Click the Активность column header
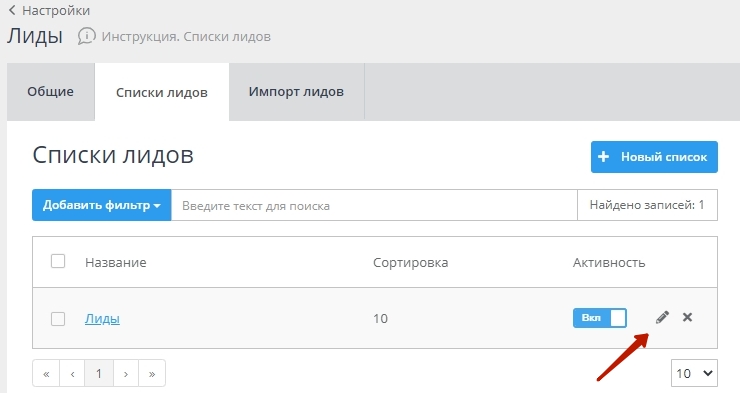 [x=609, y=262]
